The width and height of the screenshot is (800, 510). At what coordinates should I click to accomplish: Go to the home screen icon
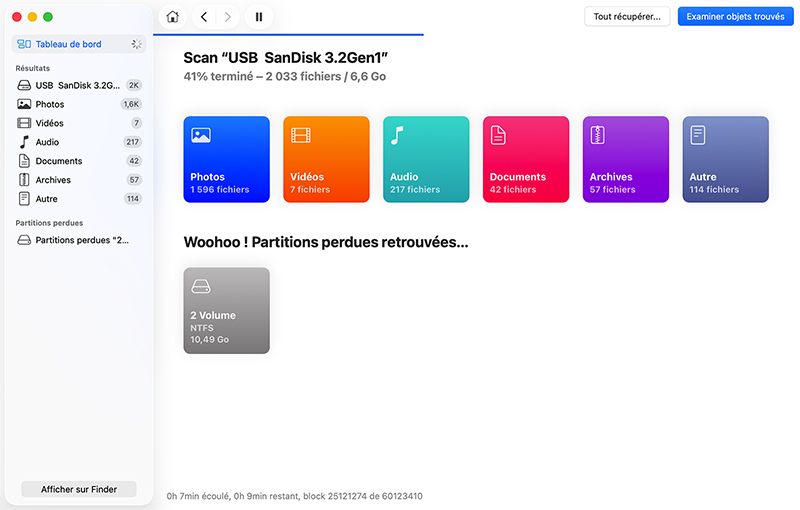tap(172, 17)
